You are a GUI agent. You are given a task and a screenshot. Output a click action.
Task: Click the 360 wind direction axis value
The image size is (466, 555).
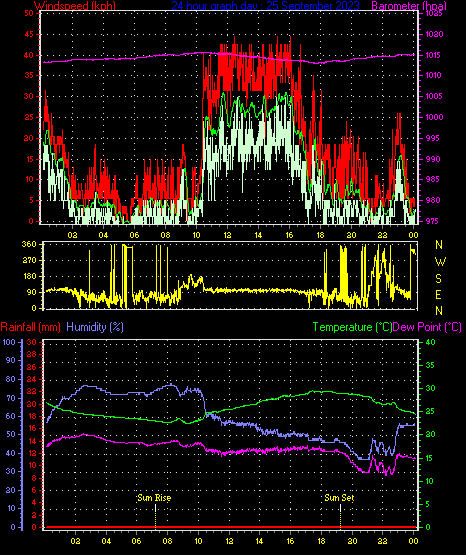click(29, 244)
